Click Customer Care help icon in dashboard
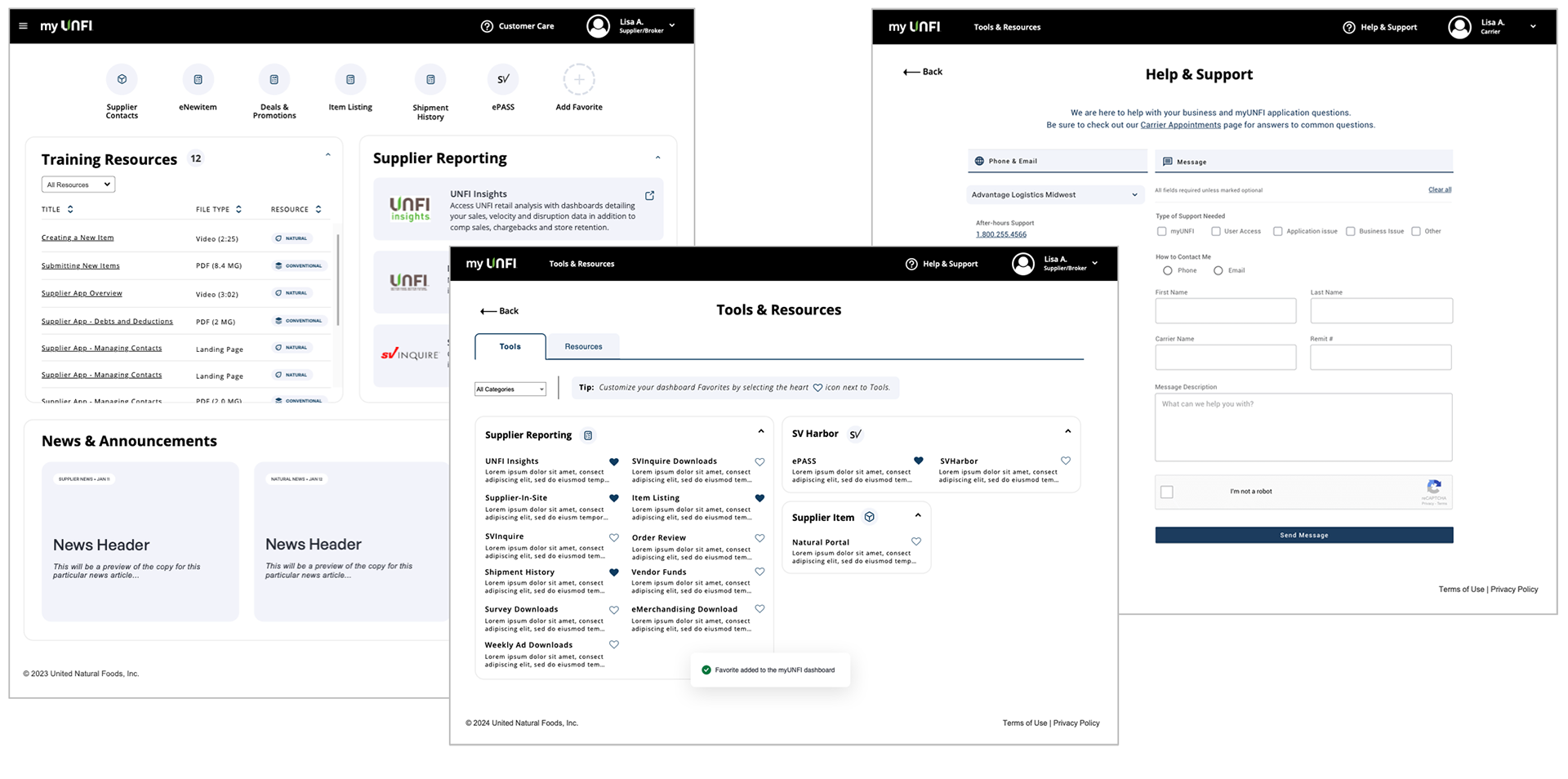The height and width of the screenshot is (779, 1568). coord(487,26)
